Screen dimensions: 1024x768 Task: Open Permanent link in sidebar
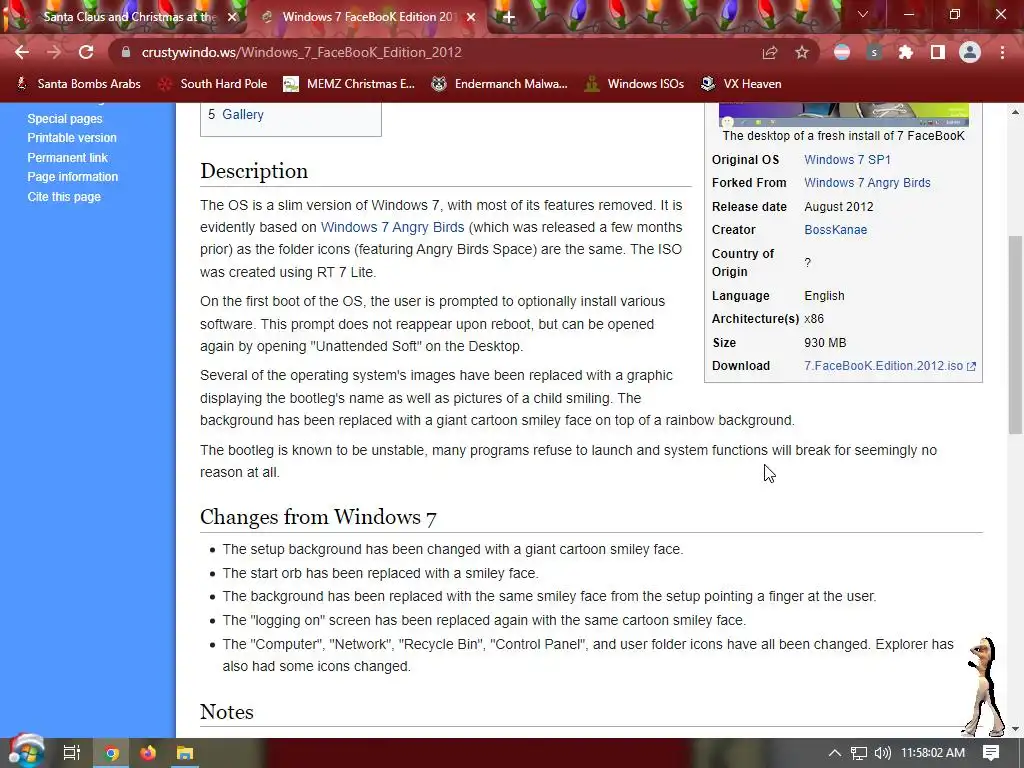pyautogui.click(x=67, y=157)
